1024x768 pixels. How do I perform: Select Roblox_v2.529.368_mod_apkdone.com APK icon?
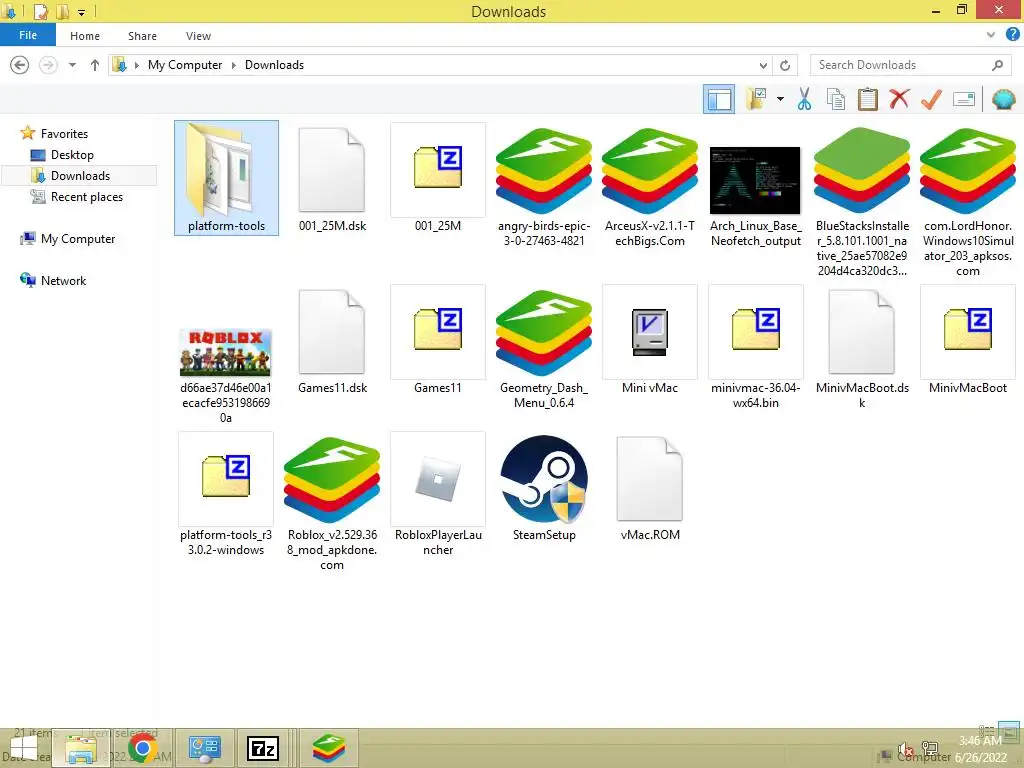332,480
